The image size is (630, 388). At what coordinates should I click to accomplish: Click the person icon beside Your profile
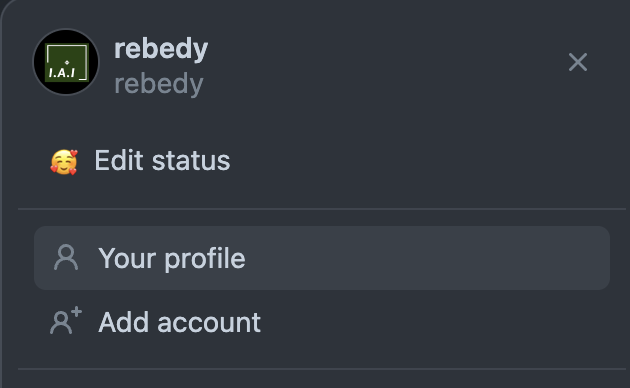[66, 257]
